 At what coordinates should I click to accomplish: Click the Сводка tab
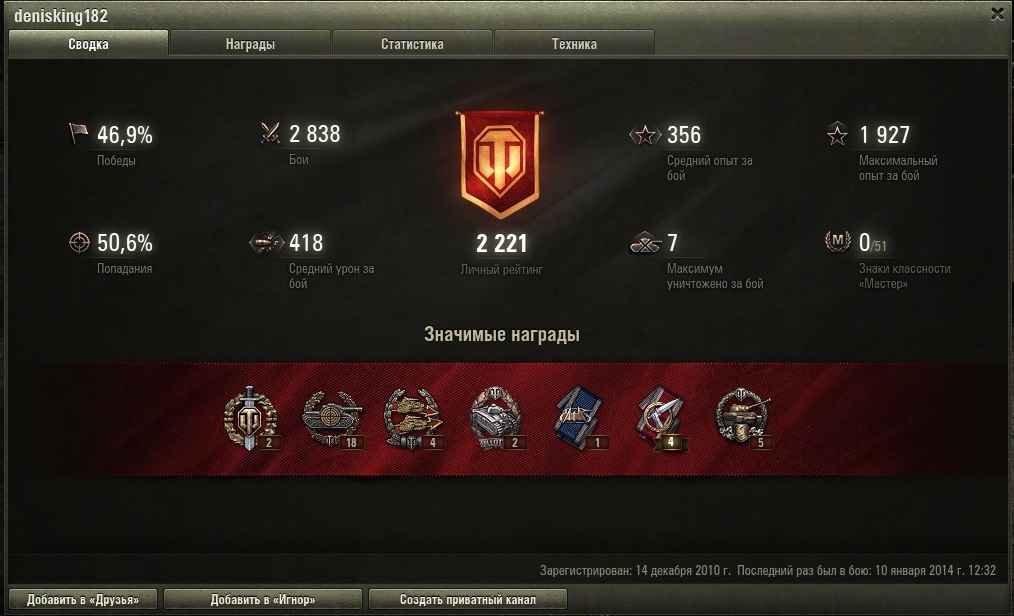click(x=88, y=43)
